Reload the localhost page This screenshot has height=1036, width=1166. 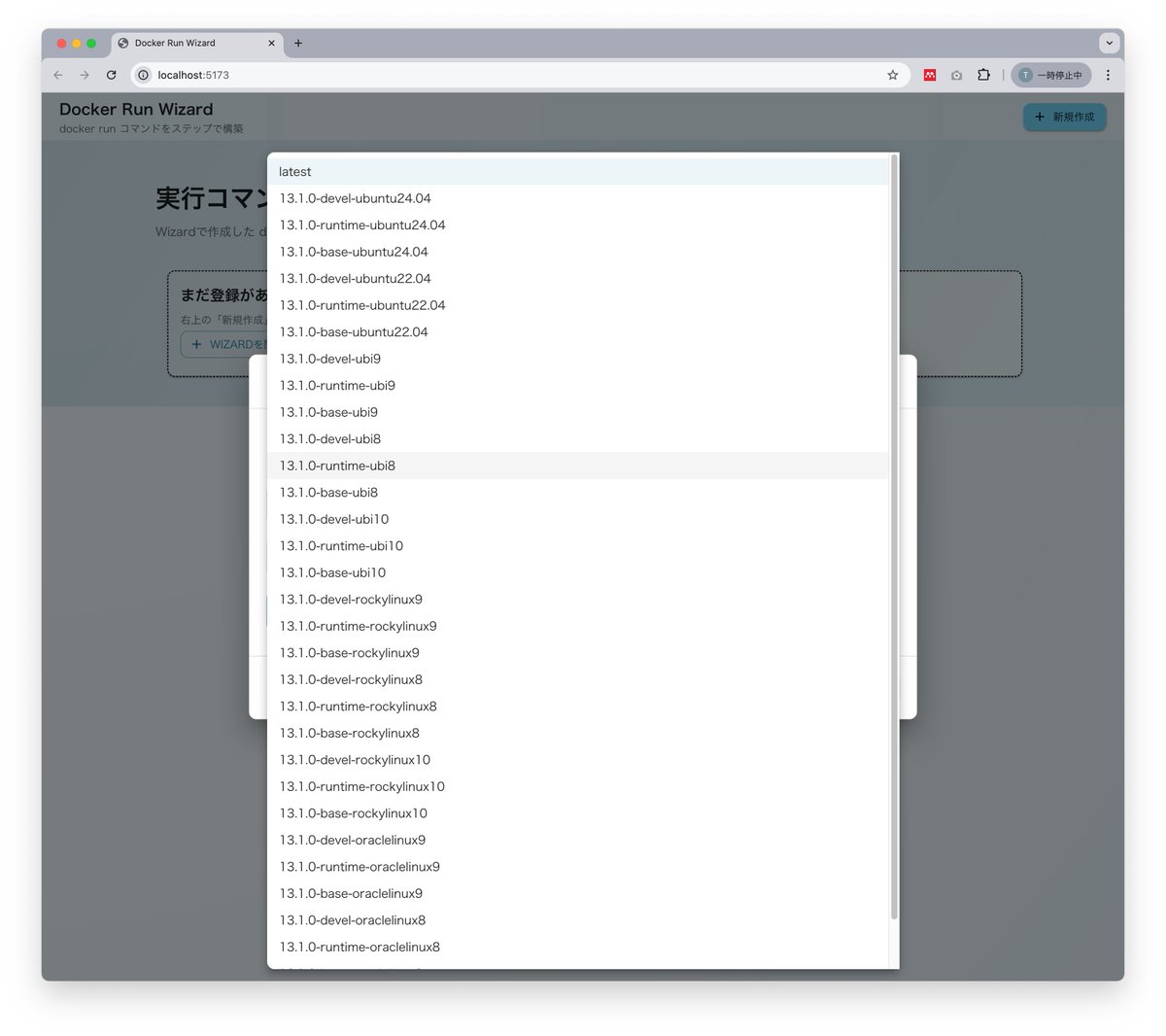pos(112,75)
